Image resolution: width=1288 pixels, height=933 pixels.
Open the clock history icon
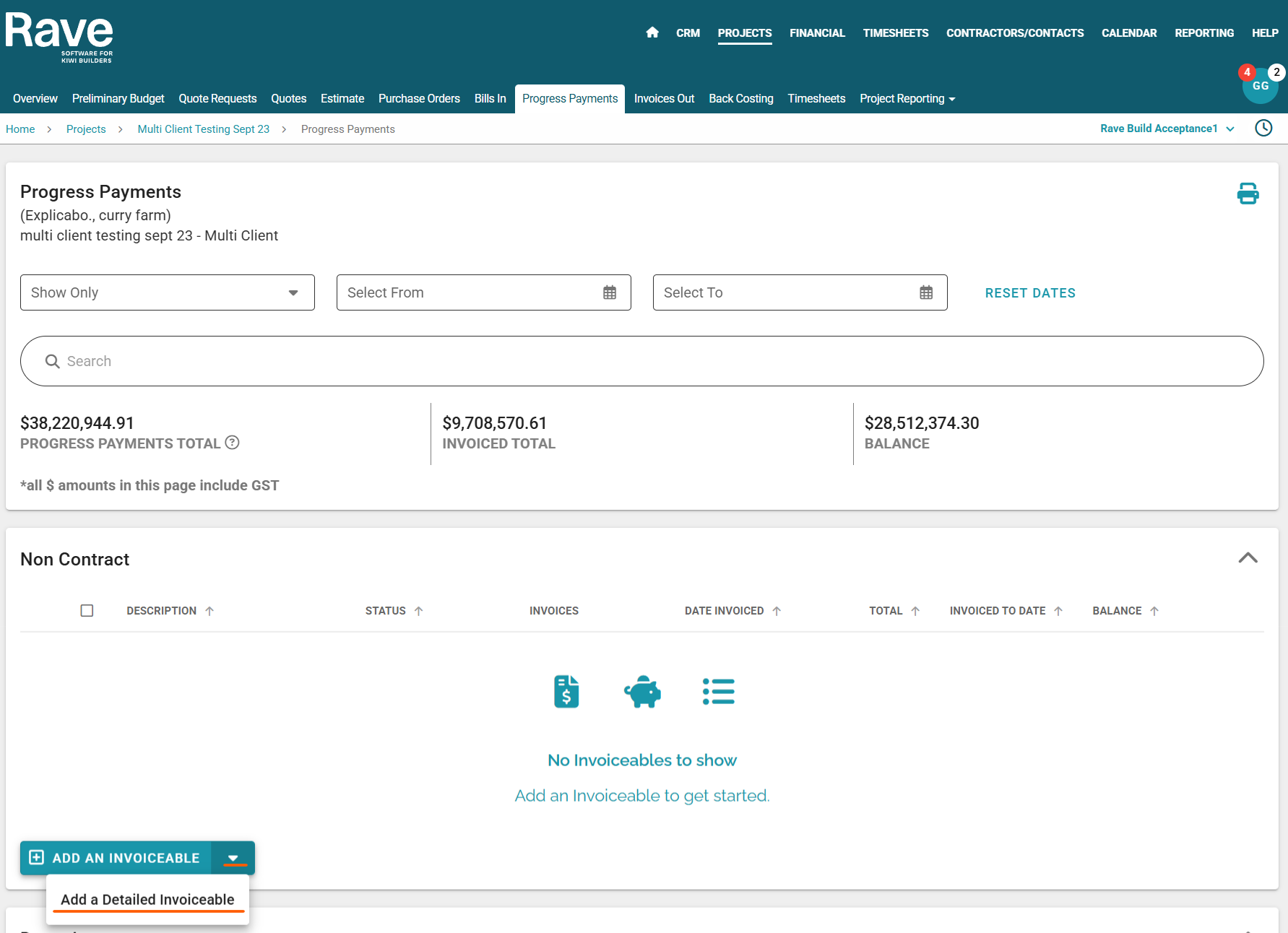click(x=1263, y=129)
